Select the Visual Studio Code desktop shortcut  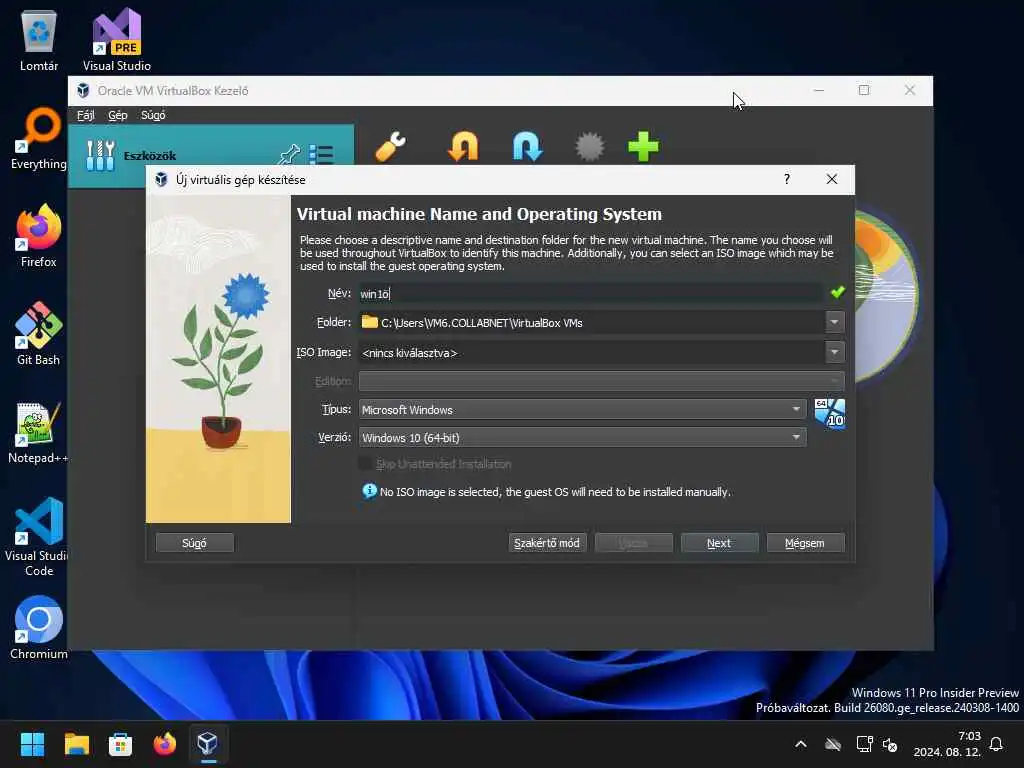[x=39, y=537]
